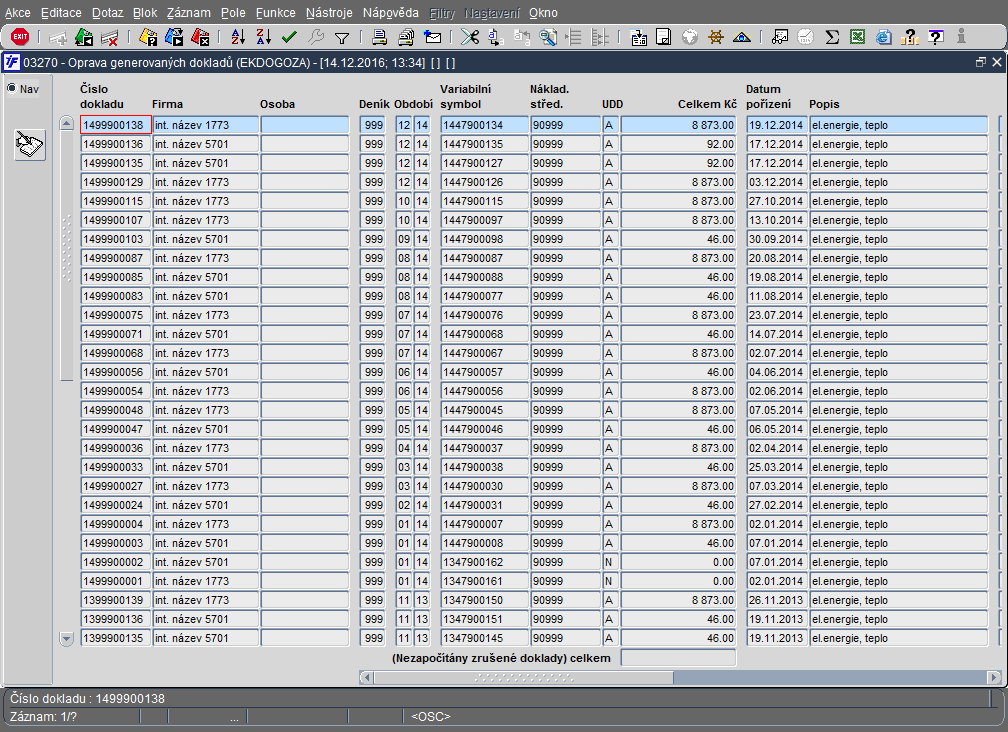Click the Celkem Kč field in row 1499900107
The height and width of the screenshot is (732, 1008).
point(678,220)
